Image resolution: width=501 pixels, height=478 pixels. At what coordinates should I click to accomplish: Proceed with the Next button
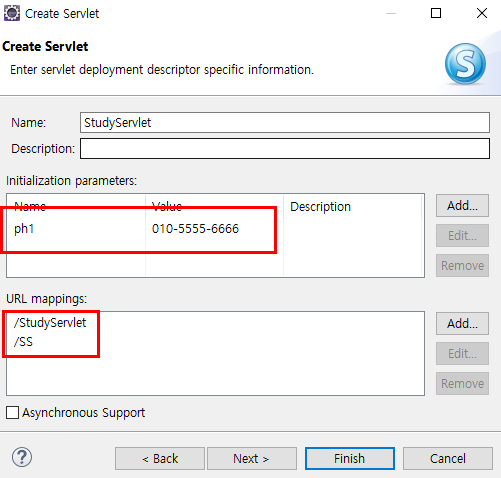(252, 459)
